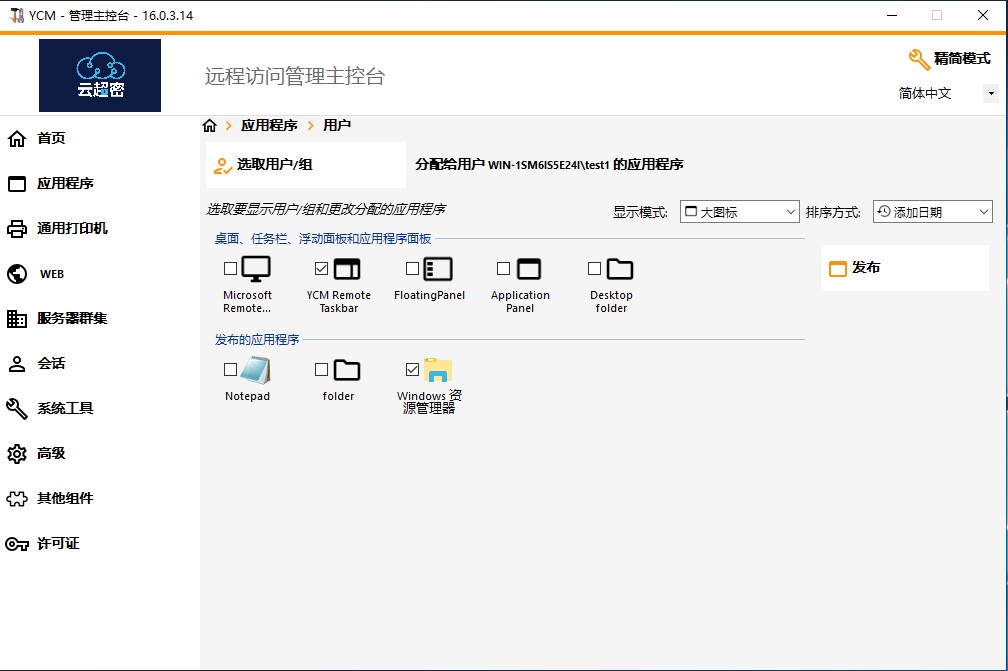Click the Notepad label
Image resolution: width=1008 pixels, height=671 pixels.
pos(248,396)
